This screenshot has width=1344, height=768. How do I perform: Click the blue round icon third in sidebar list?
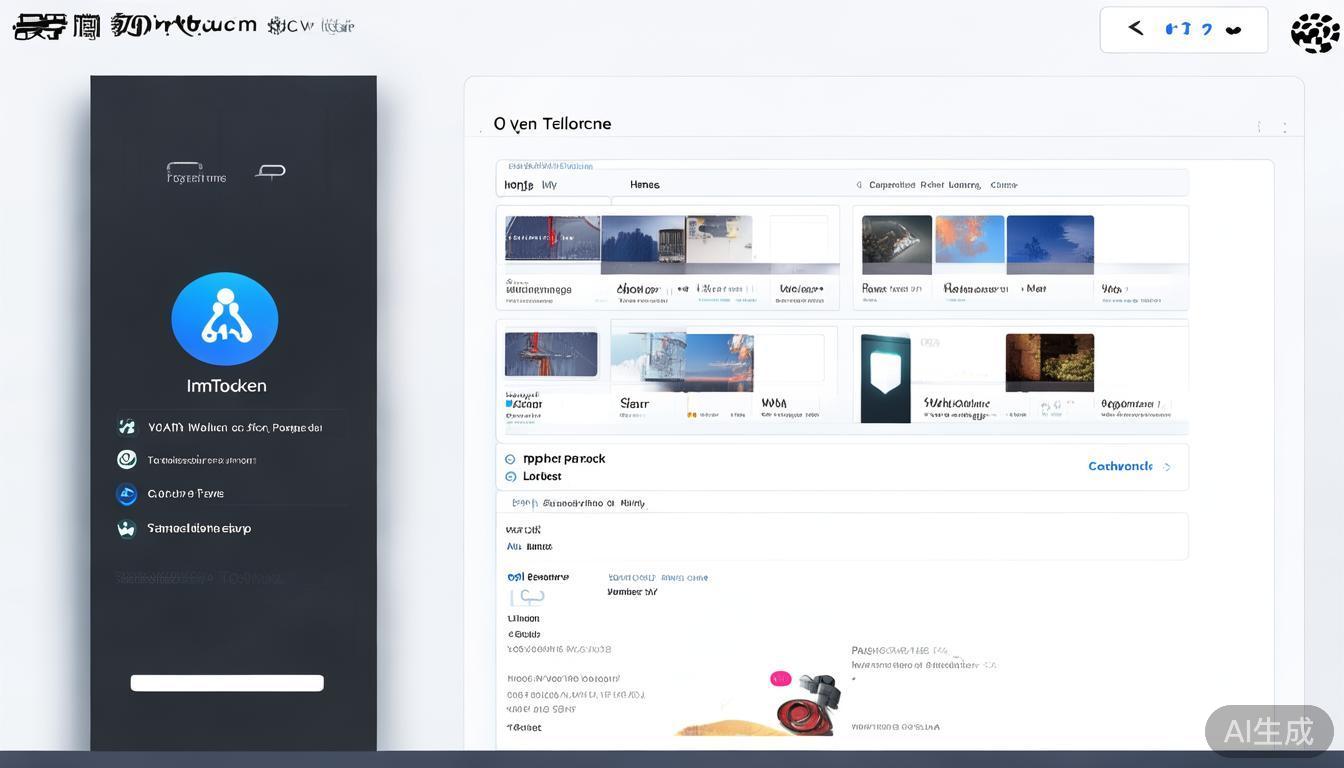click(127, 494)
